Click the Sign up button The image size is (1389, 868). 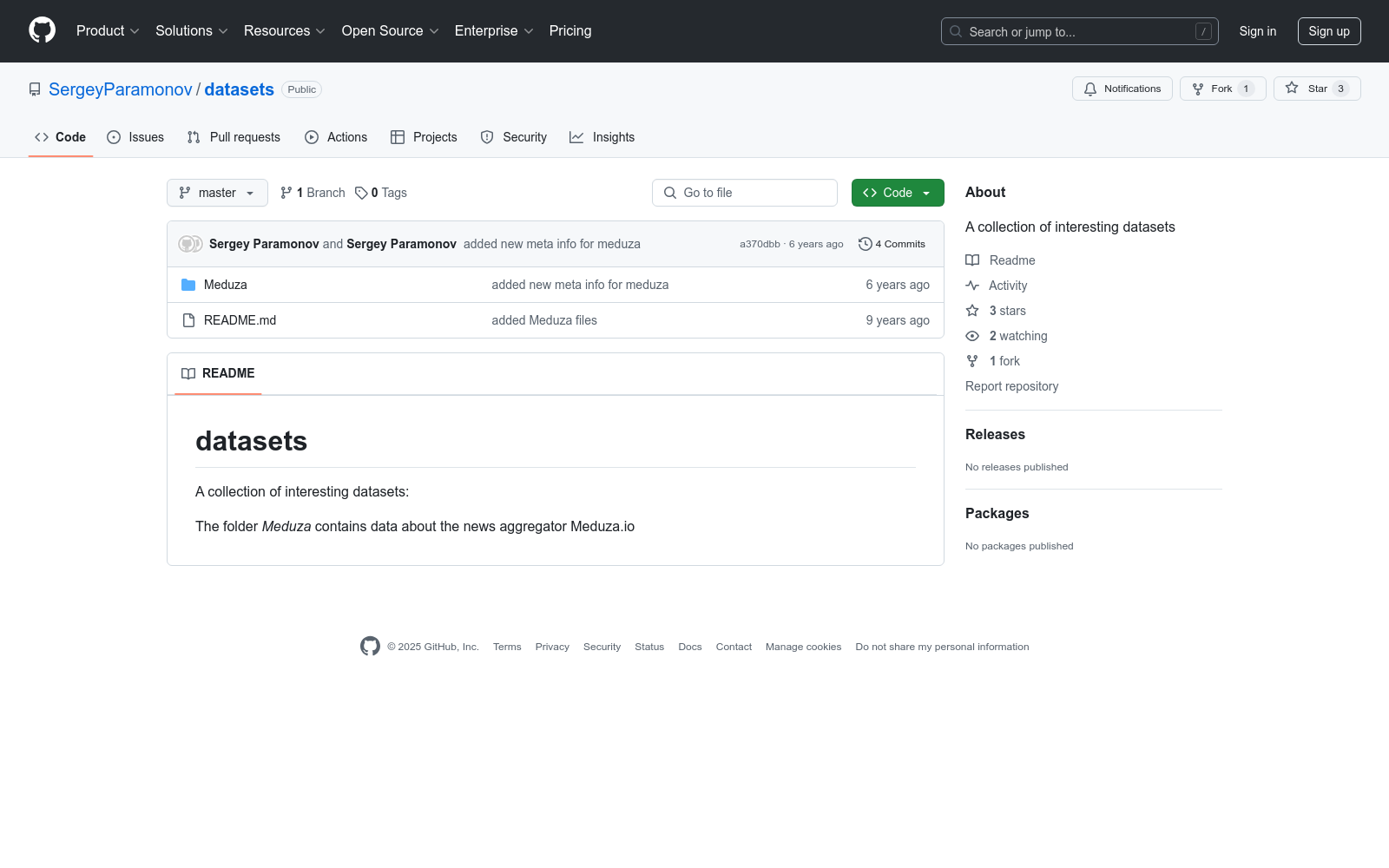(1329, 31)
